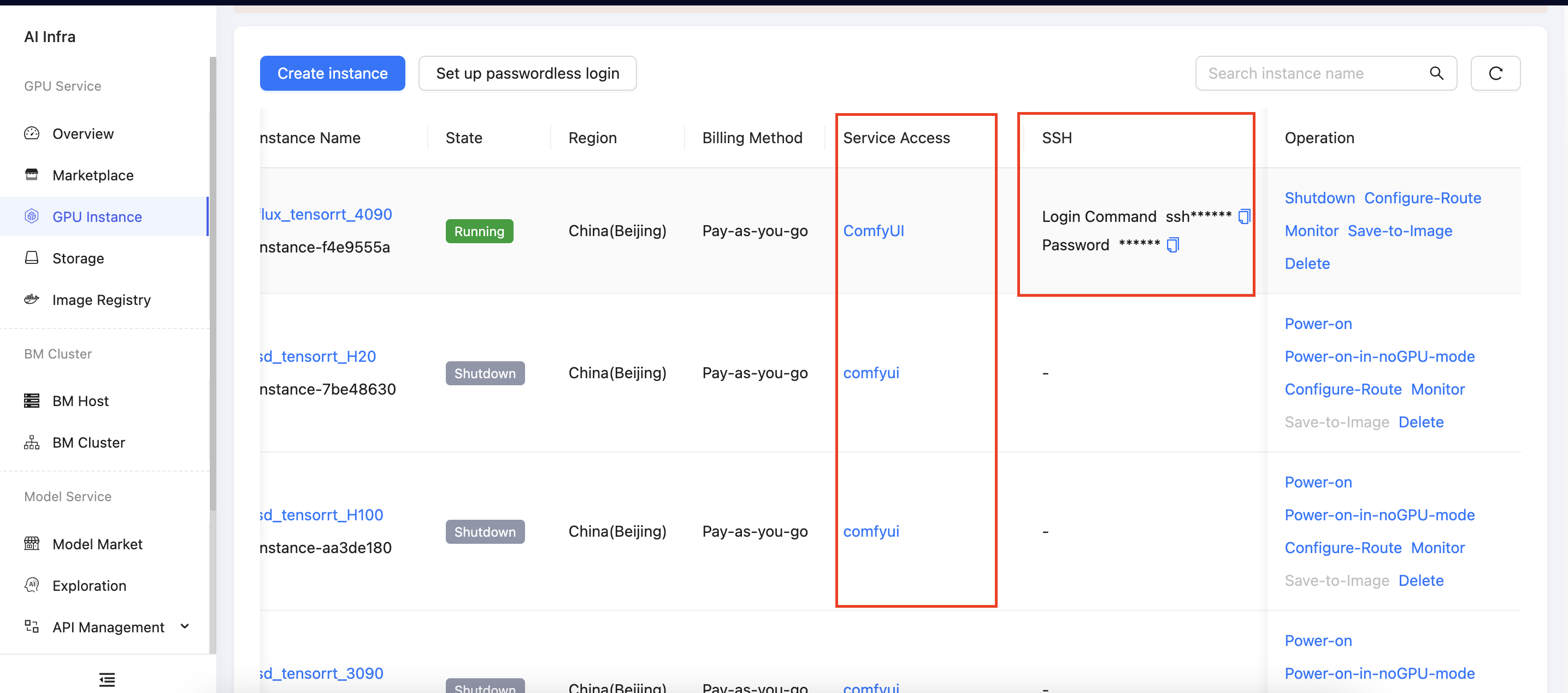Click the API Management icon
1568x693 pixels.
32,626
